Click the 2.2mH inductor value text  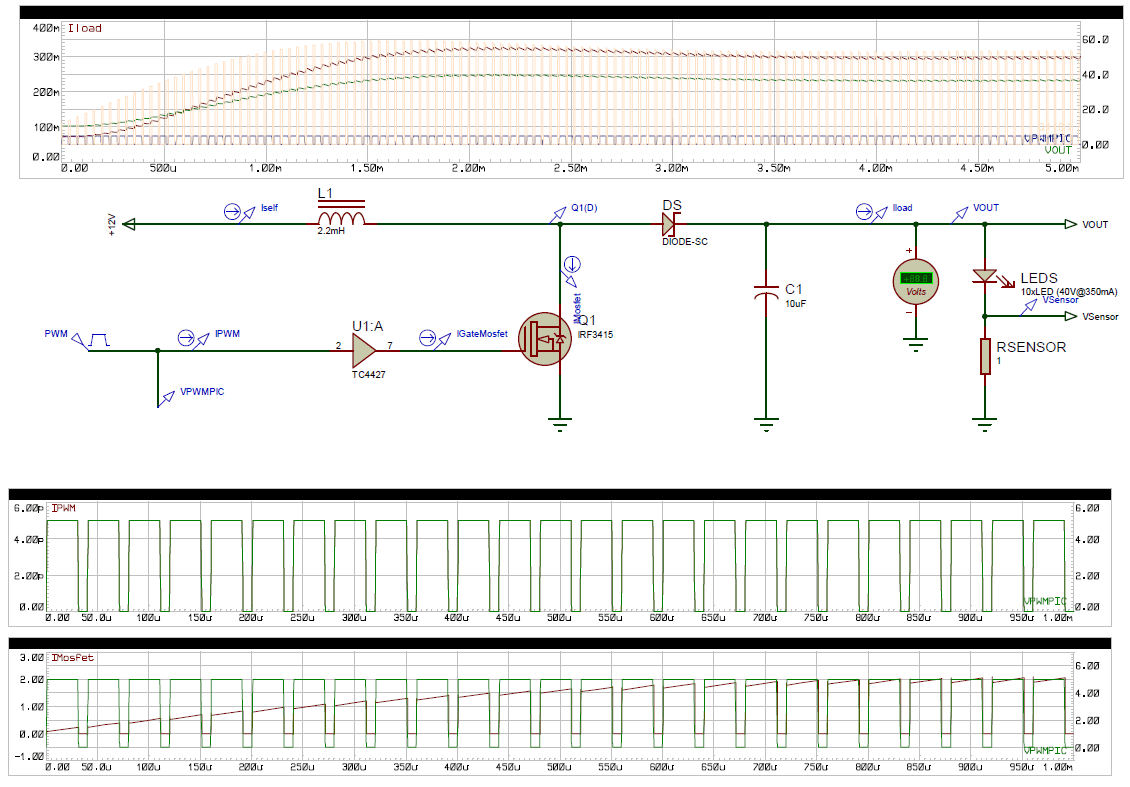331,231
